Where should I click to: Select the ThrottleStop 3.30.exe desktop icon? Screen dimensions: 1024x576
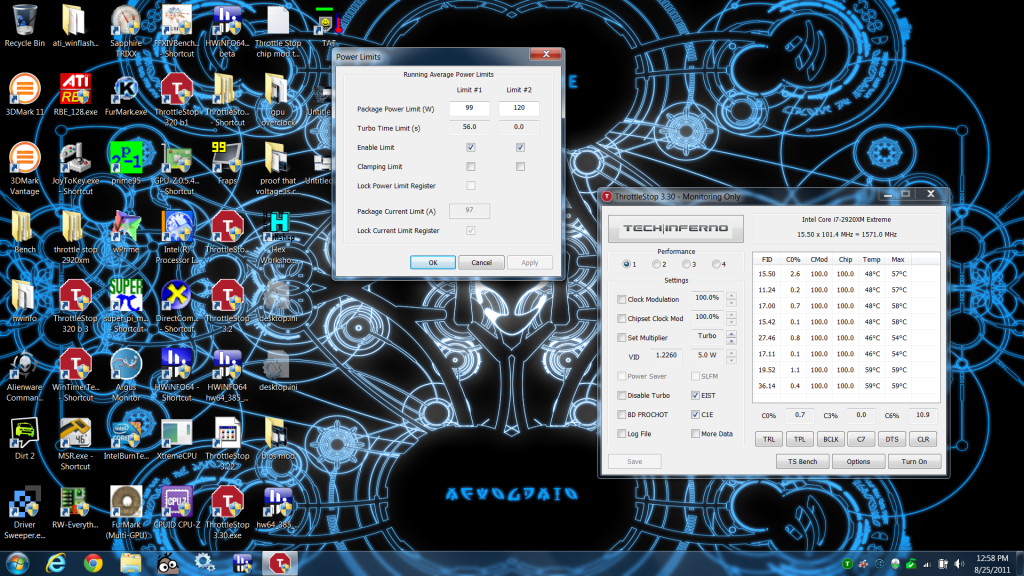click(x=227, y=512)
